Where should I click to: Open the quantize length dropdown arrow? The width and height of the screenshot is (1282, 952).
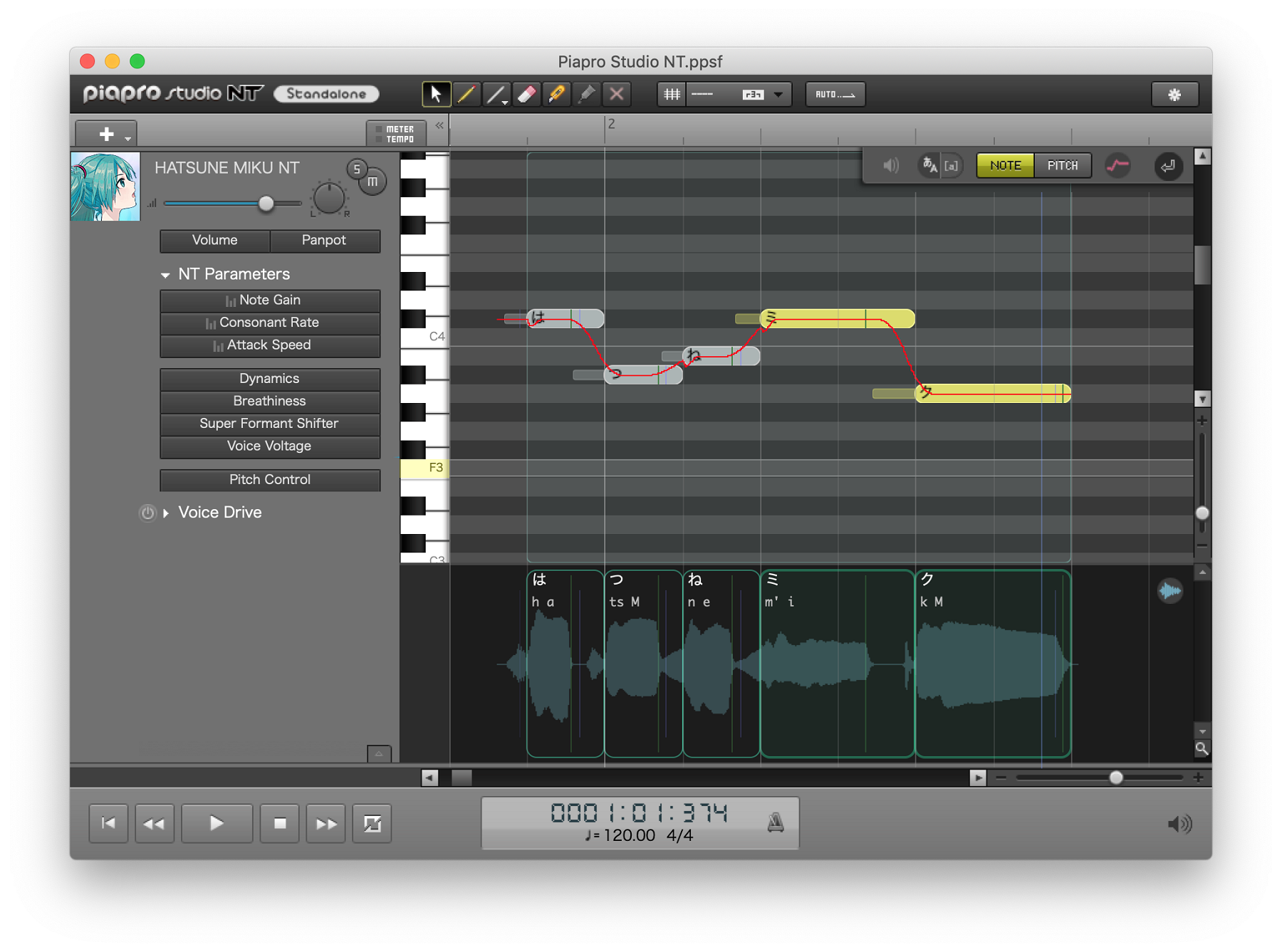pyautogui.click(x=778, y=94)
